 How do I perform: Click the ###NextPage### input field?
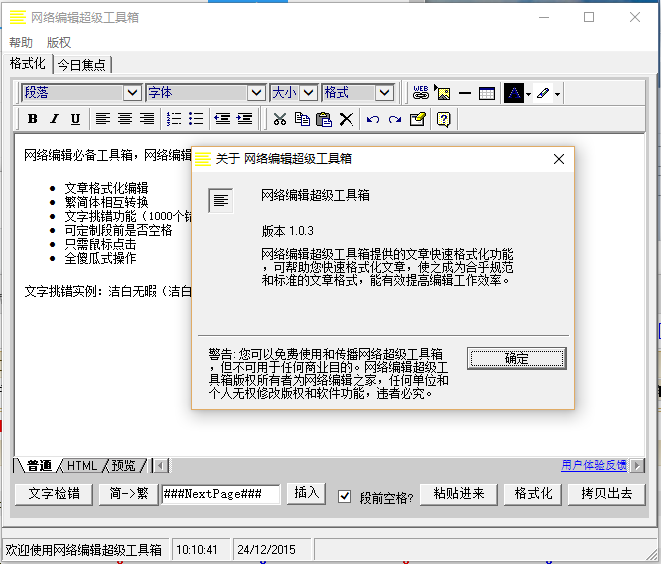221,494
